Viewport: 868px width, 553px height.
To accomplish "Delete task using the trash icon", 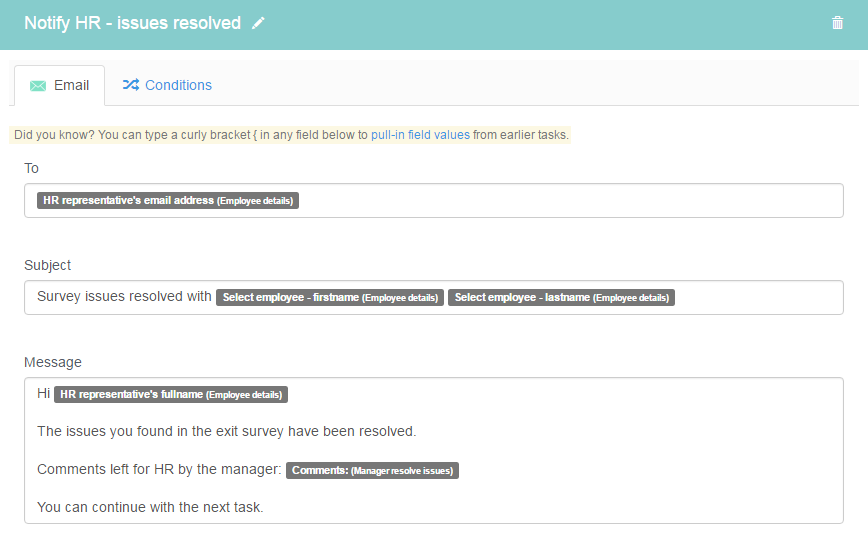I will 837,23.
